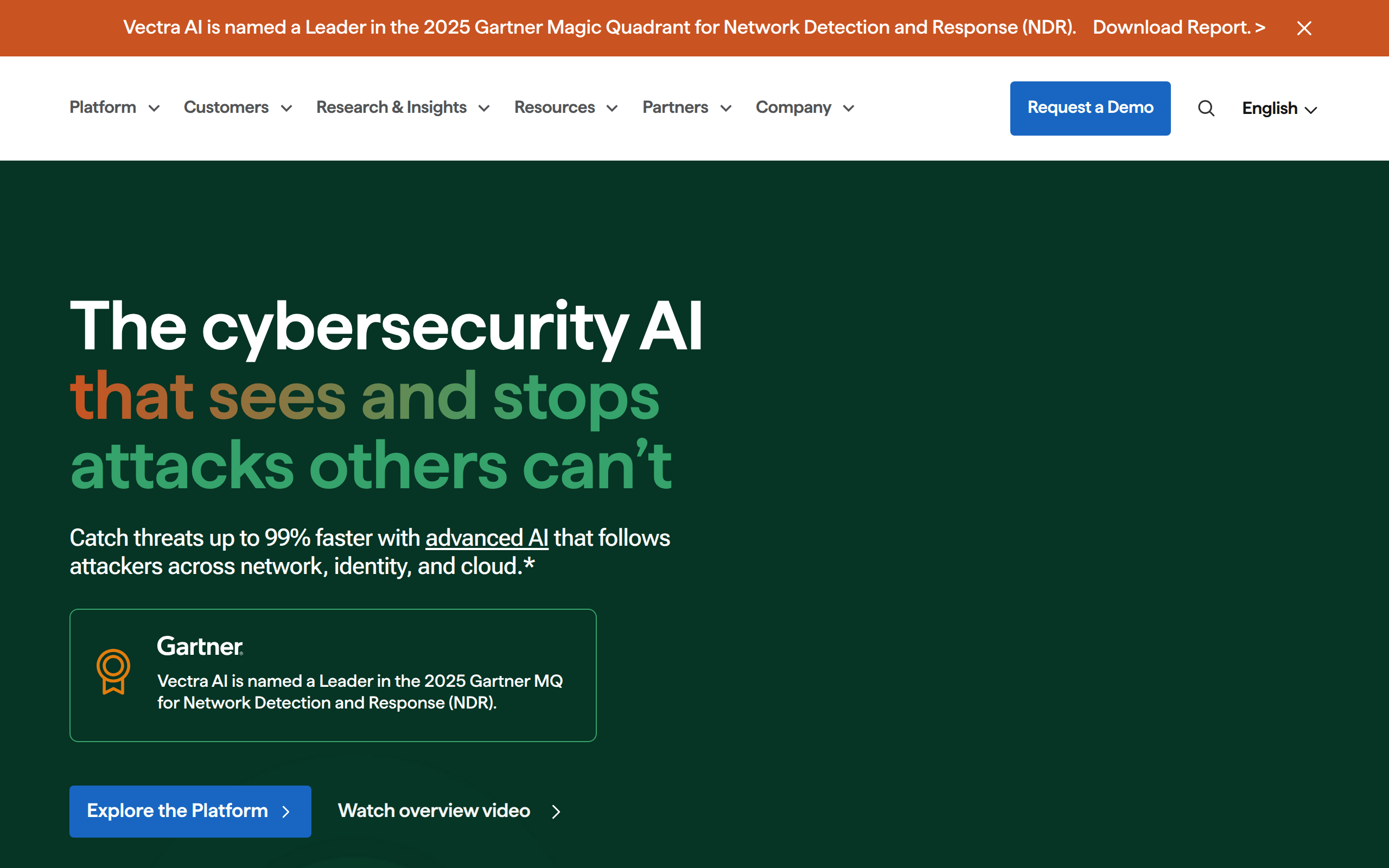Click Download Report link in banner
The width and height of the screenshot is (1389, 868).
pyautogui.click(x=1178, y=28)
